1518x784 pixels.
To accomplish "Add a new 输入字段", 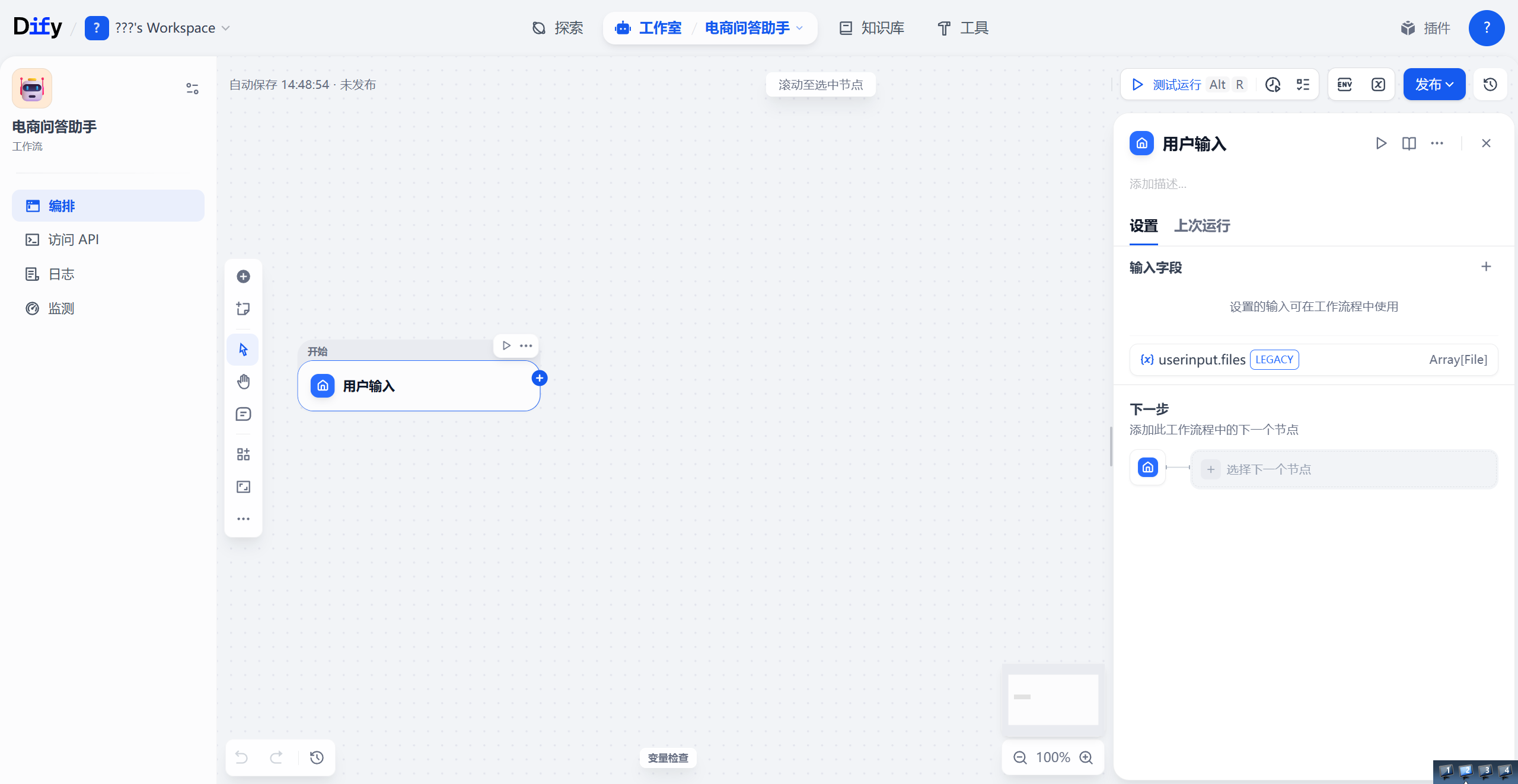I will tap(1486, 267).
